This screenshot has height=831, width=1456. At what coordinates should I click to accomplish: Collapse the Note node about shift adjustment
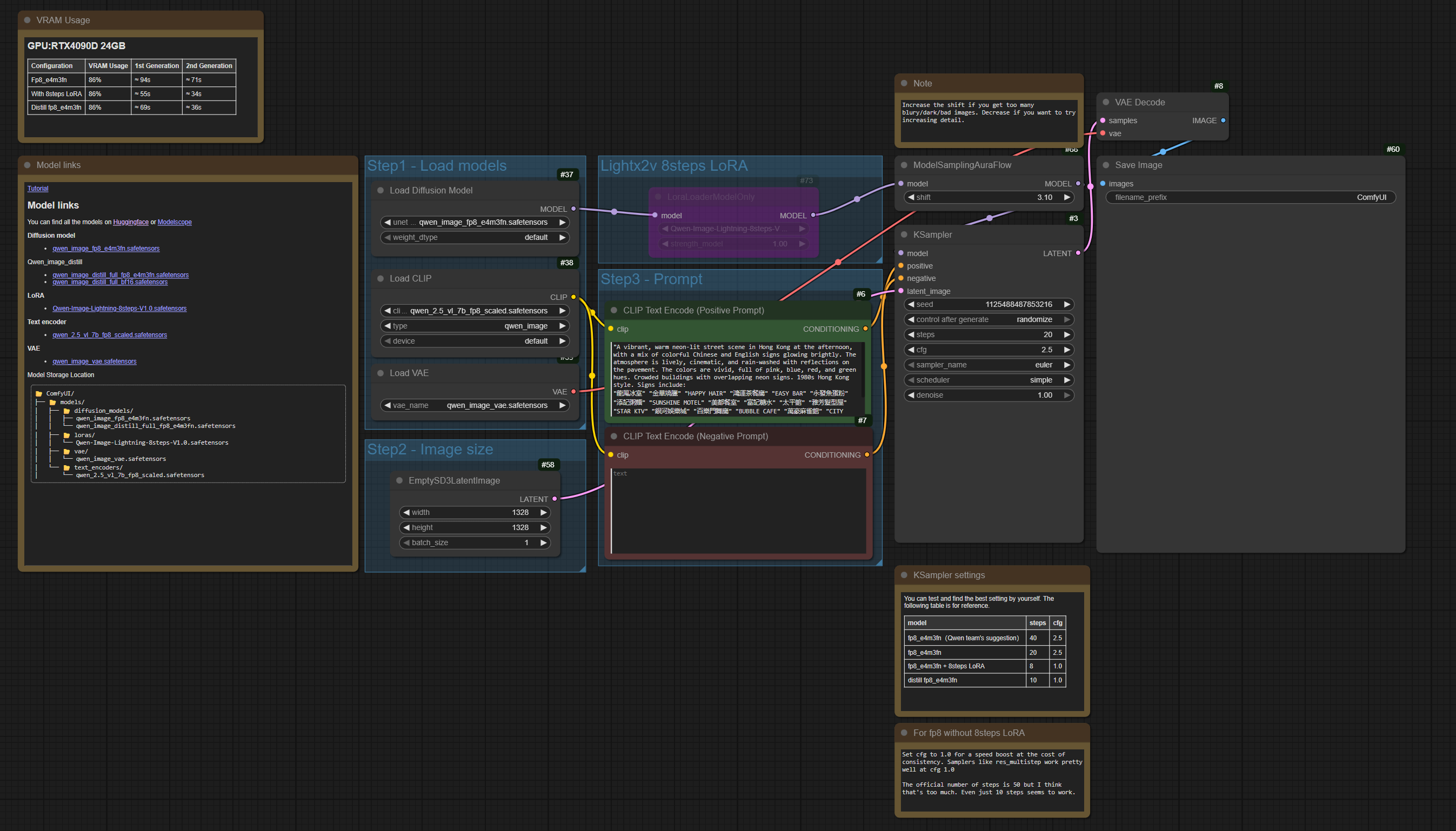point(905,83)
